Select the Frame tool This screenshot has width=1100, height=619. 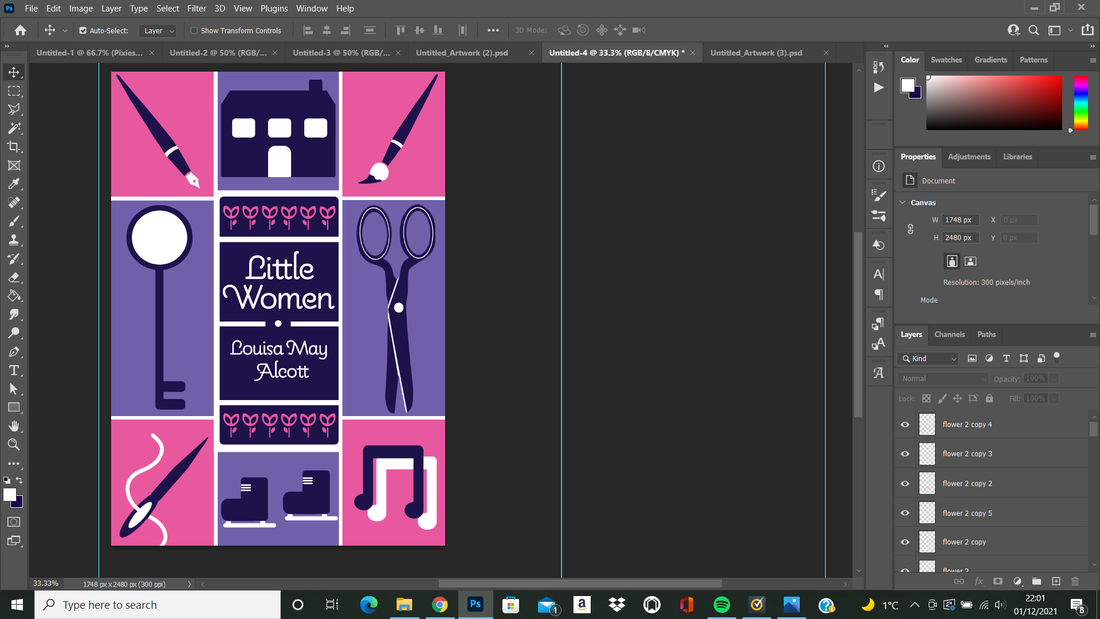coord(14,166)
